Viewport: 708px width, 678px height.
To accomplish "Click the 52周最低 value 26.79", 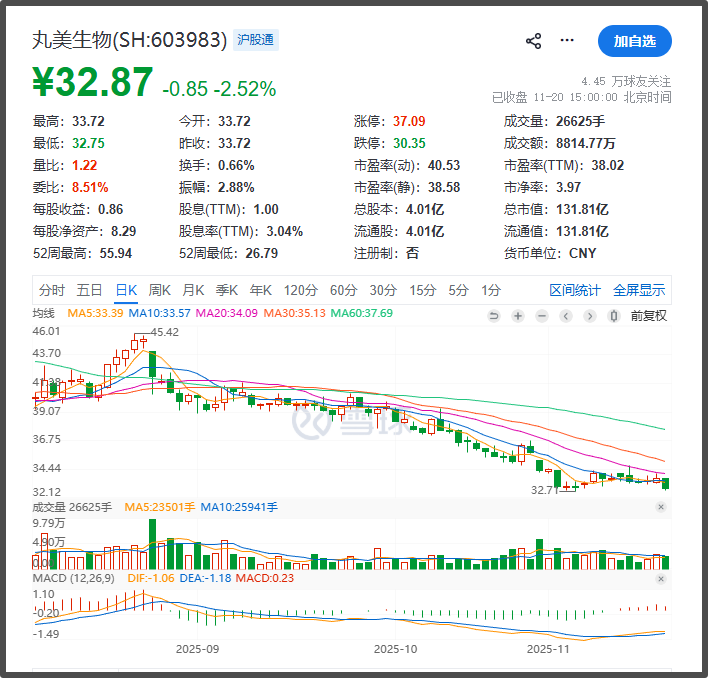I will [x=261, y=253].
